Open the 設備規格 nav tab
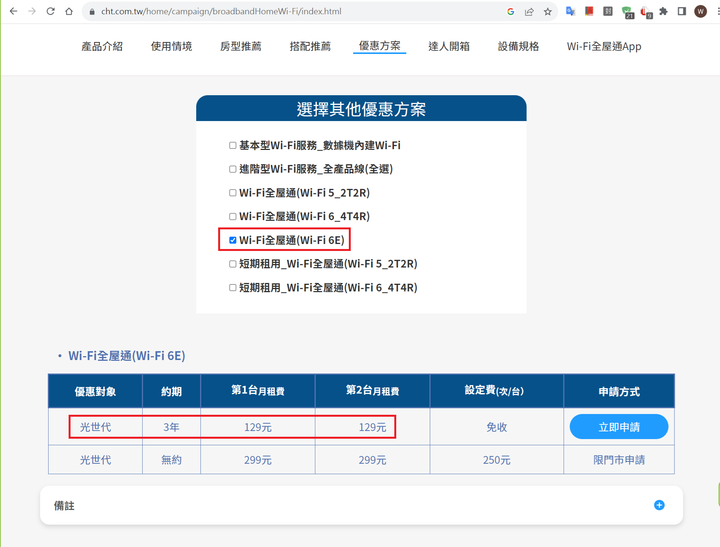The image size is (720, 547). click(518, 46)
